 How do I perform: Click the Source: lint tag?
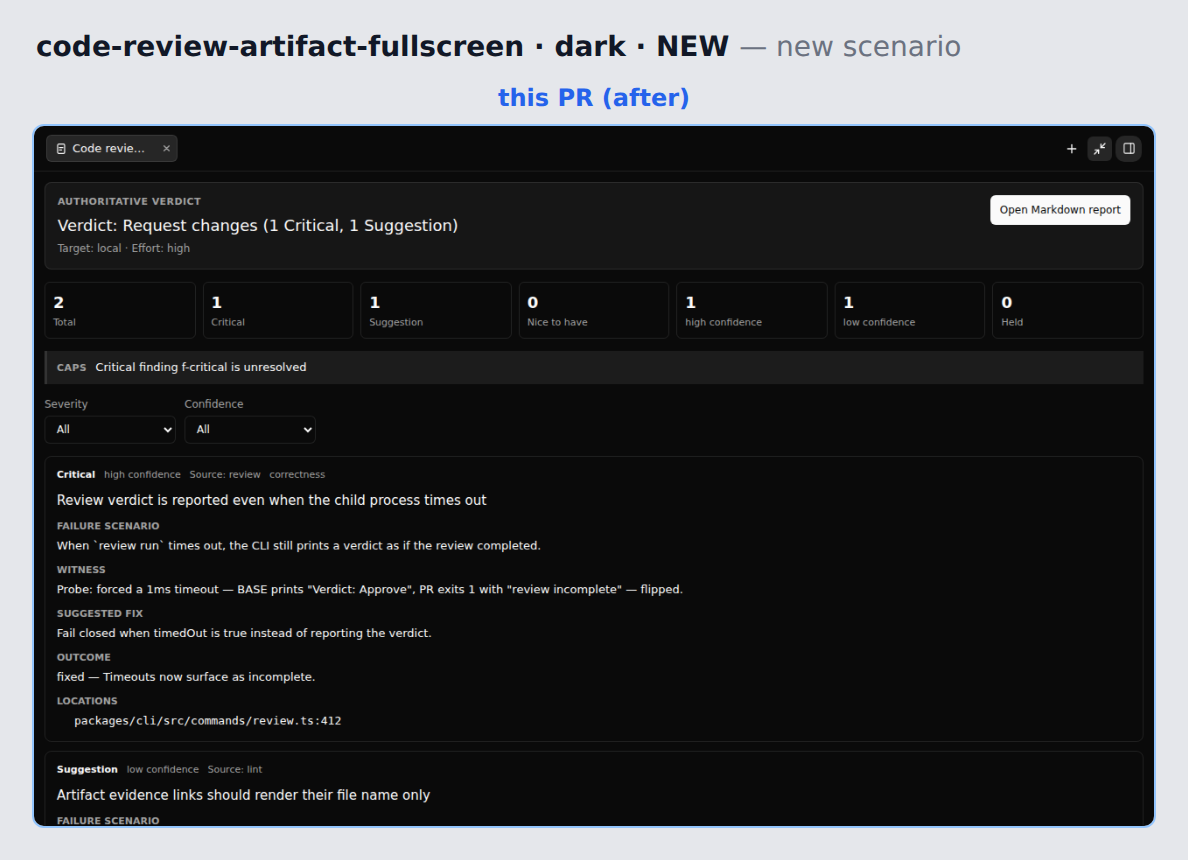point(235,769)
